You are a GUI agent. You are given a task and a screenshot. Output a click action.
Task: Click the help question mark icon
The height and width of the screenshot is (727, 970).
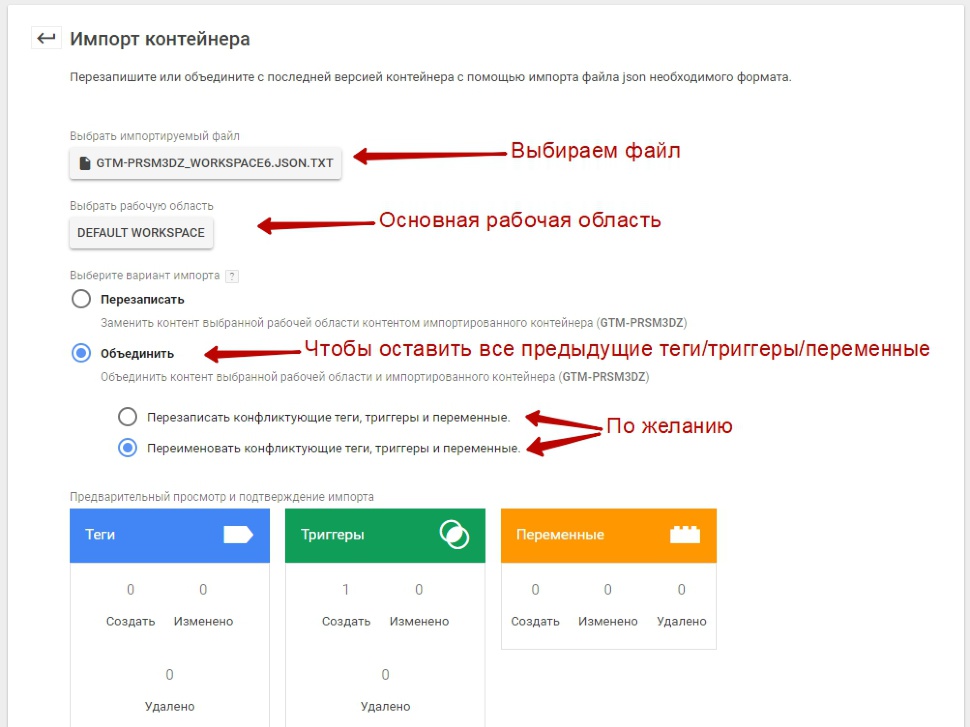tap(232, 276)
